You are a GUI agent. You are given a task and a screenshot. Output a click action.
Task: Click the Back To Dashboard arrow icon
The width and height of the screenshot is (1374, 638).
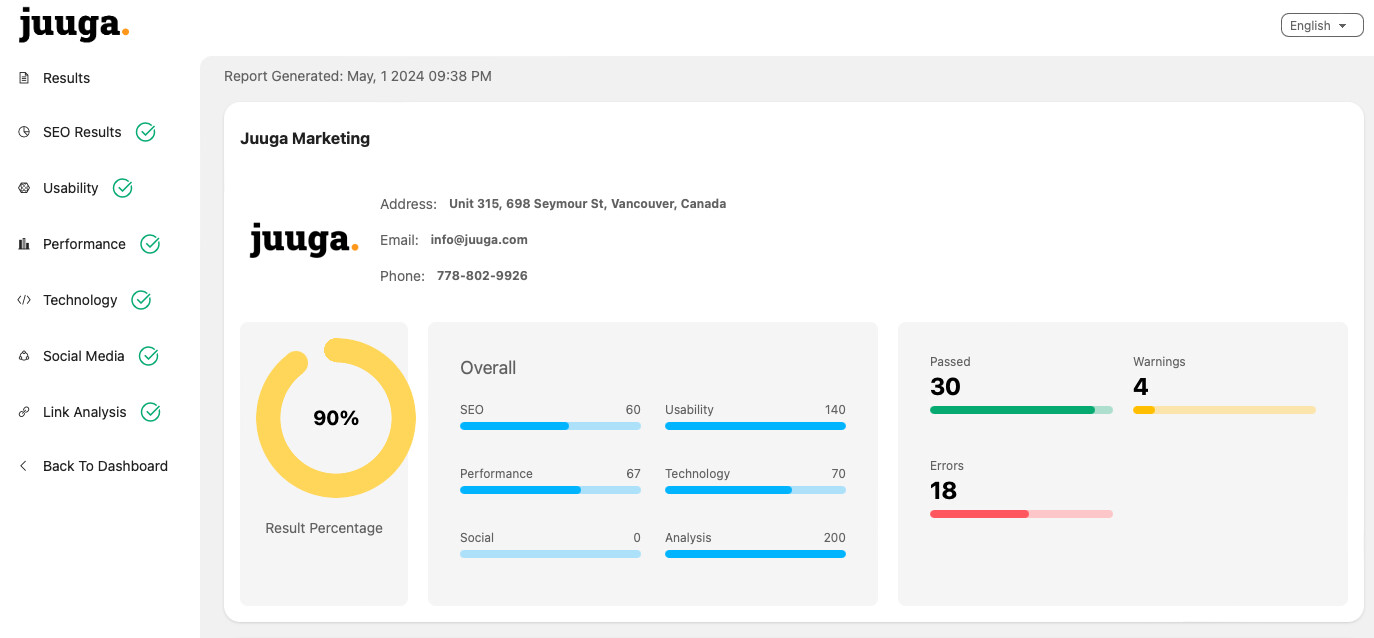24,466
